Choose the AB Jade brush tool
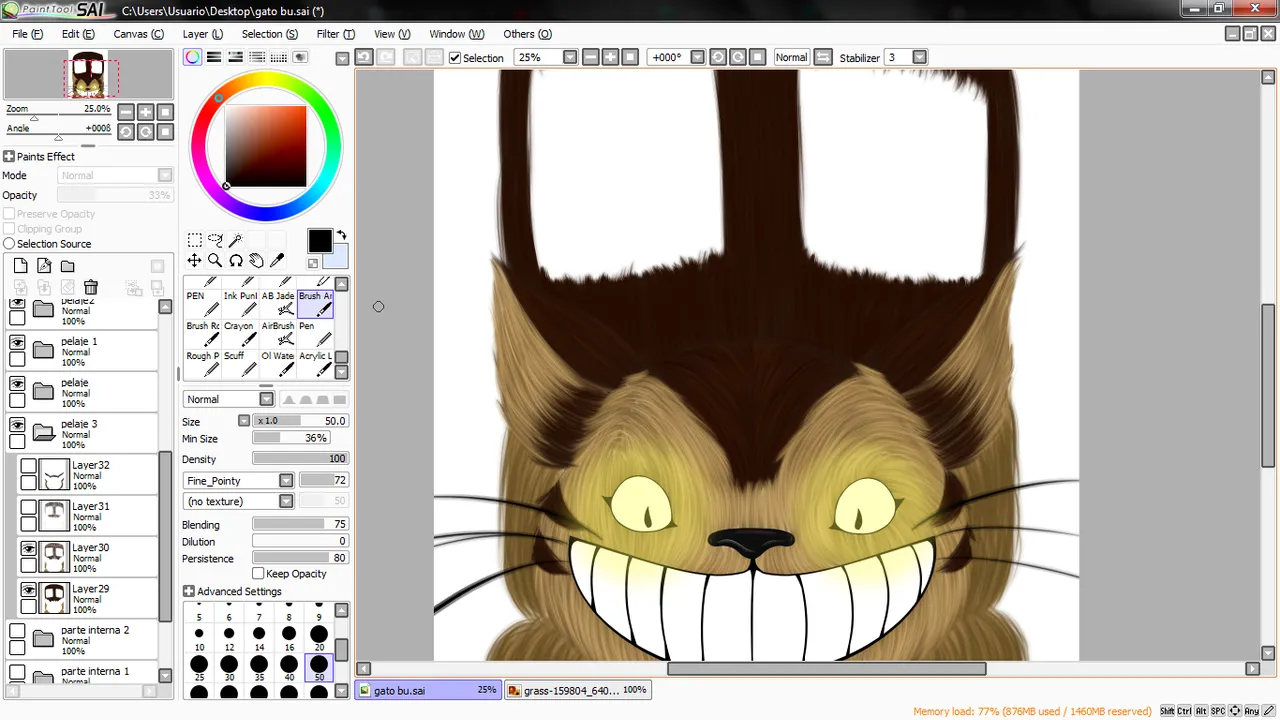This screenshot has width=1280, height=720. click(x=278, y=304)
